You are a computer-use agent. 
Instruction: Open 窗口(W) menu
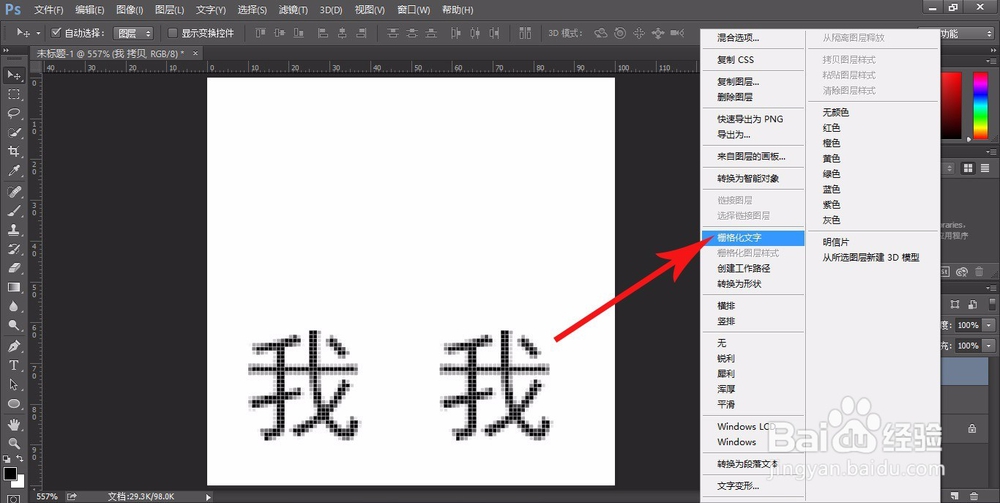coord(413,10)
